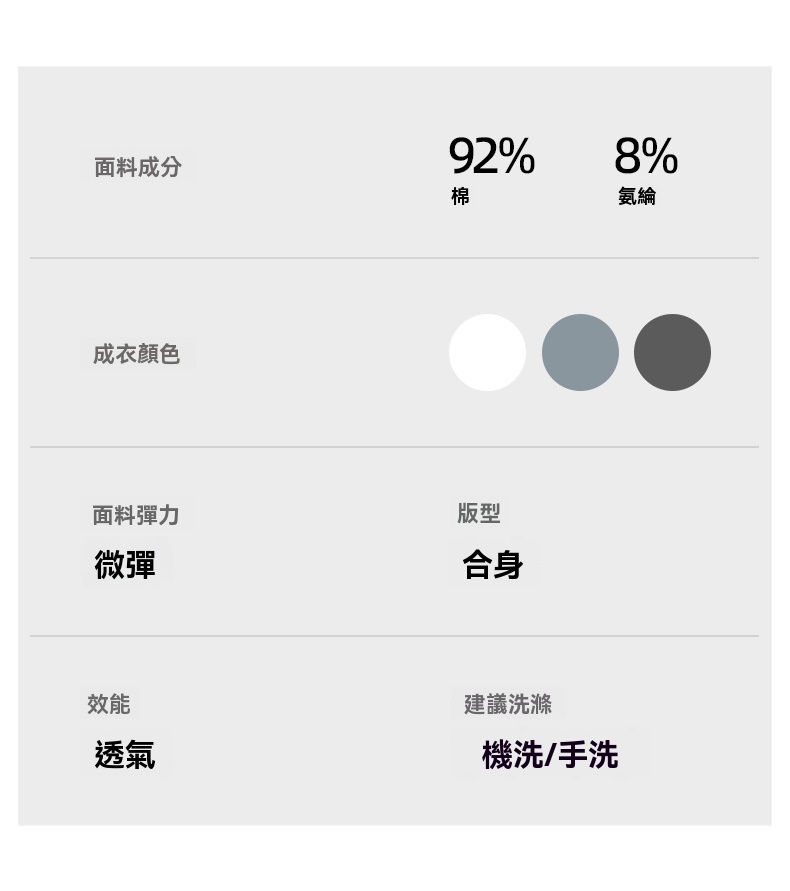Click the 效能 label
Screen dimensions: 790x891
click(x=108, y=704)
